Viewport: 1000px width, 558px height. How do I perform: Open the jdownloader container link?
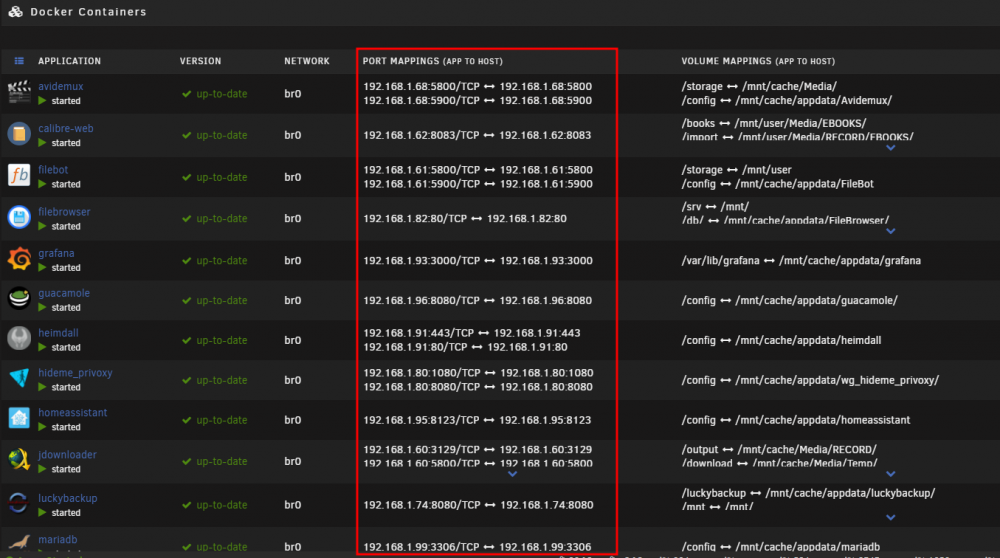68,455
